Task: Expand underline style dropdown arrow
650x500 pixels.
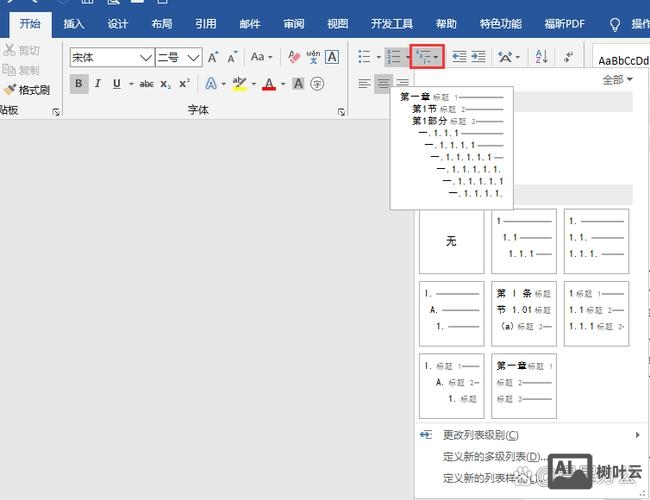Action: [x=131, y=84]
